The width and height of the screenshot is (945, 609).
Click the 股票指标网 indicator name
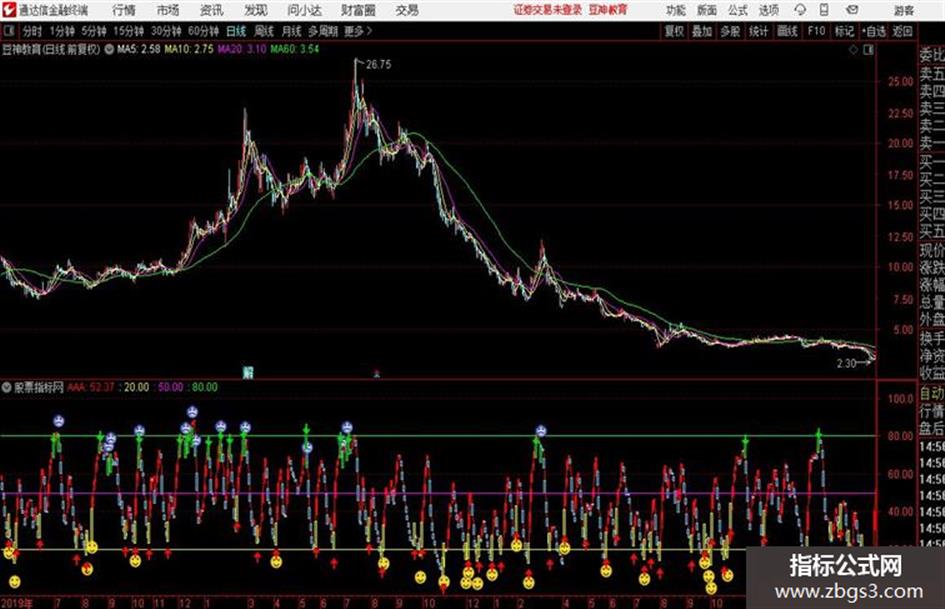[39, 387]
